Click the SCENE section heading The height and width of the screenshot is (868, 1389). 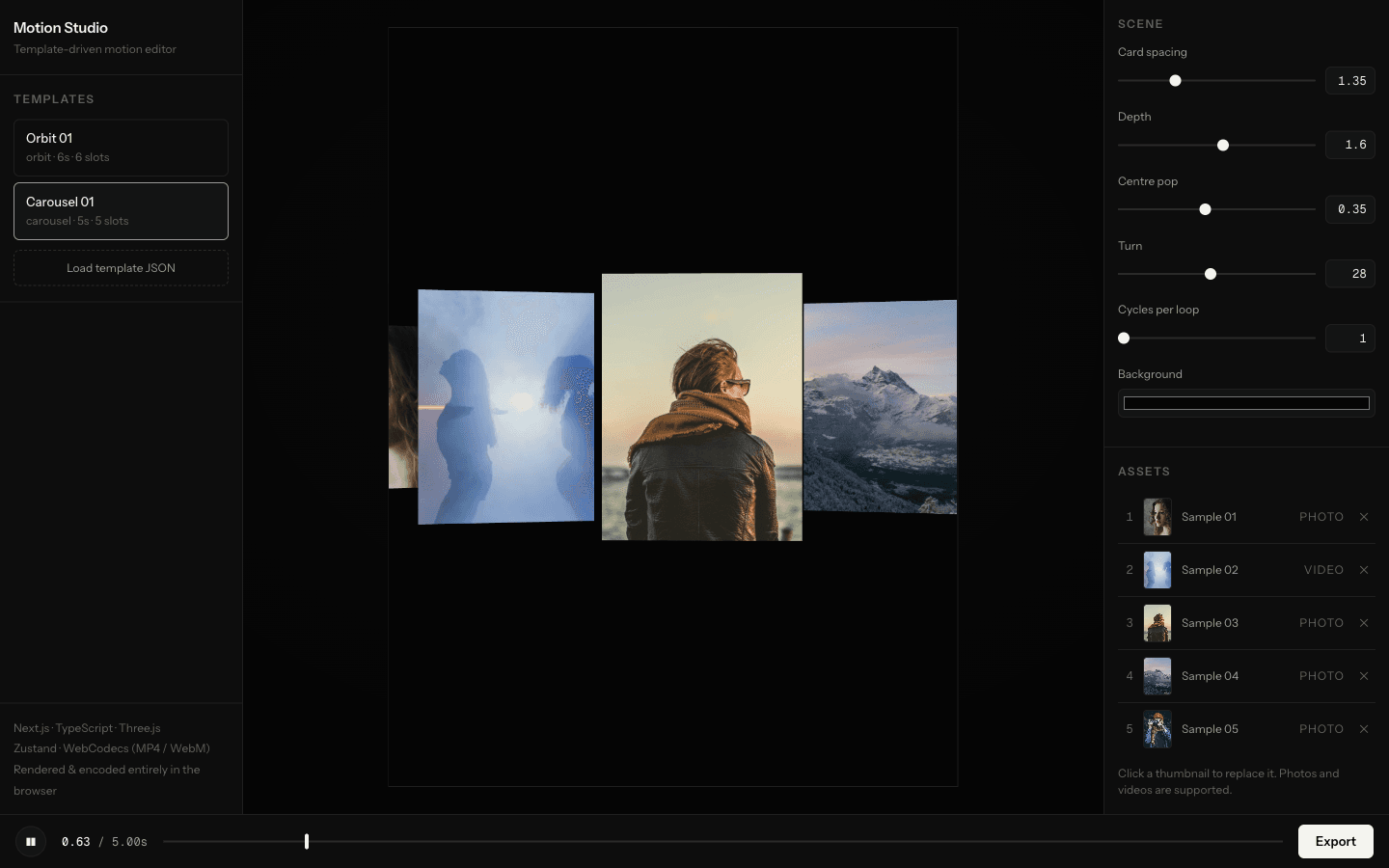point(1140,24)
